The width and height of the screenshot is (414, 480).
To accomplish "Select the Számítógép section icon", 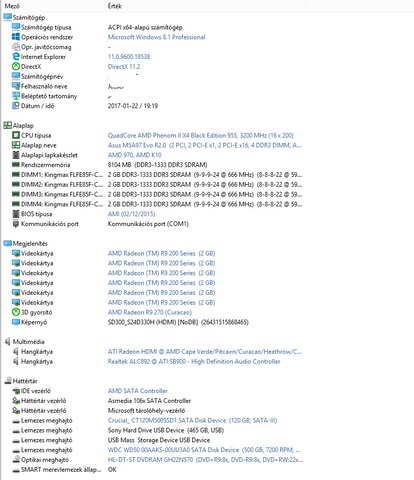I will (8, 17).
